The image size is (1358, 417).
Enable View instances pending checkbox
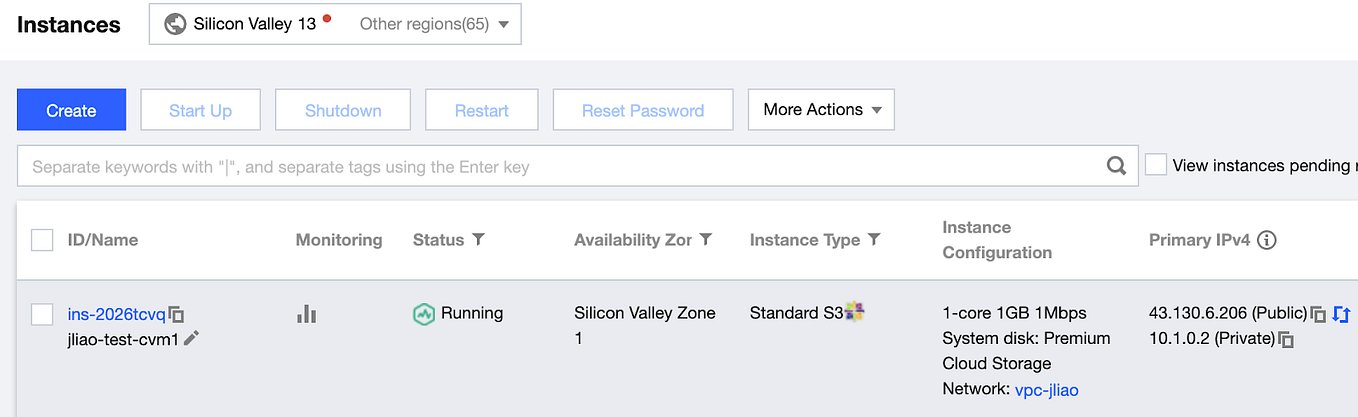pyautogui.click(x=1156, y=165)
